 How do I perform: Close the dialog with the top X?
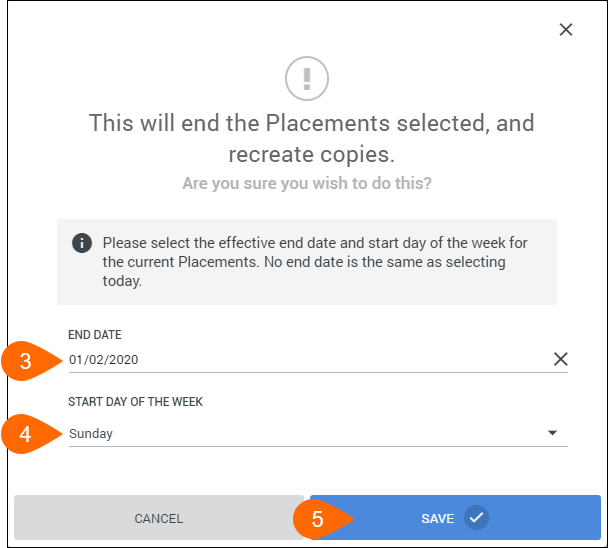tap(566, 29)
